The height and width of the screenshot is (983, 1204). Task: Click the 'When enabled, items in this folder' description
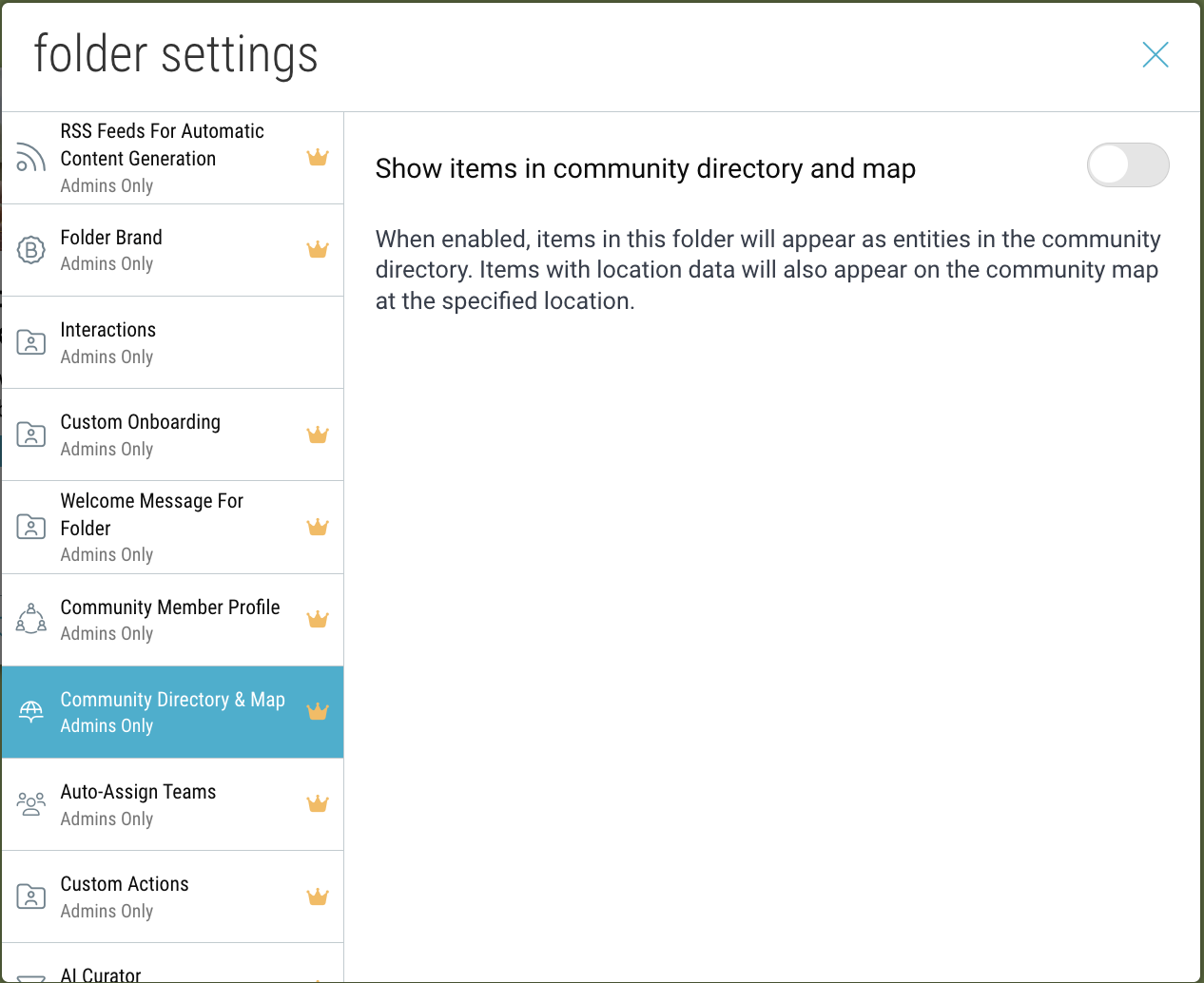768,270
